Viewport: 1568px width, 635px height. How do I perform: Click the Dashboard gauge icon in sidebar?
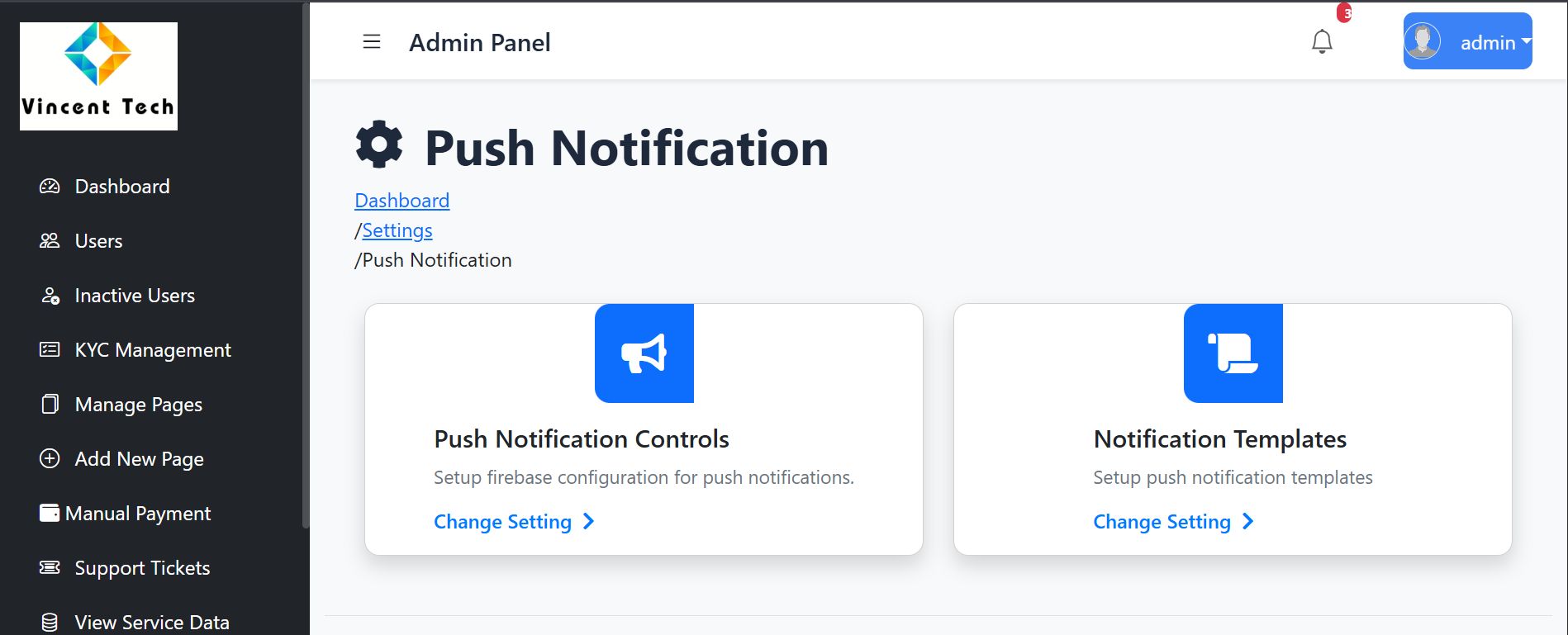[50, 187]
